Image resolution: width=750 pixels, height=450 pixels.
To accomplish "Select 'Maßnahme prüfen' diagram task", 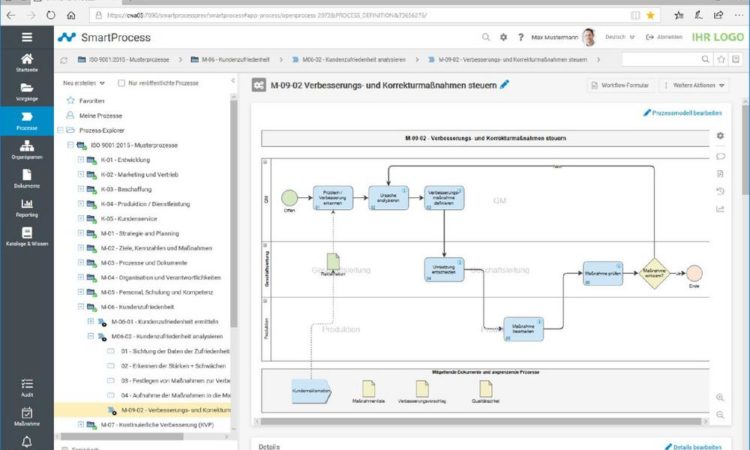I will point(603,274).
